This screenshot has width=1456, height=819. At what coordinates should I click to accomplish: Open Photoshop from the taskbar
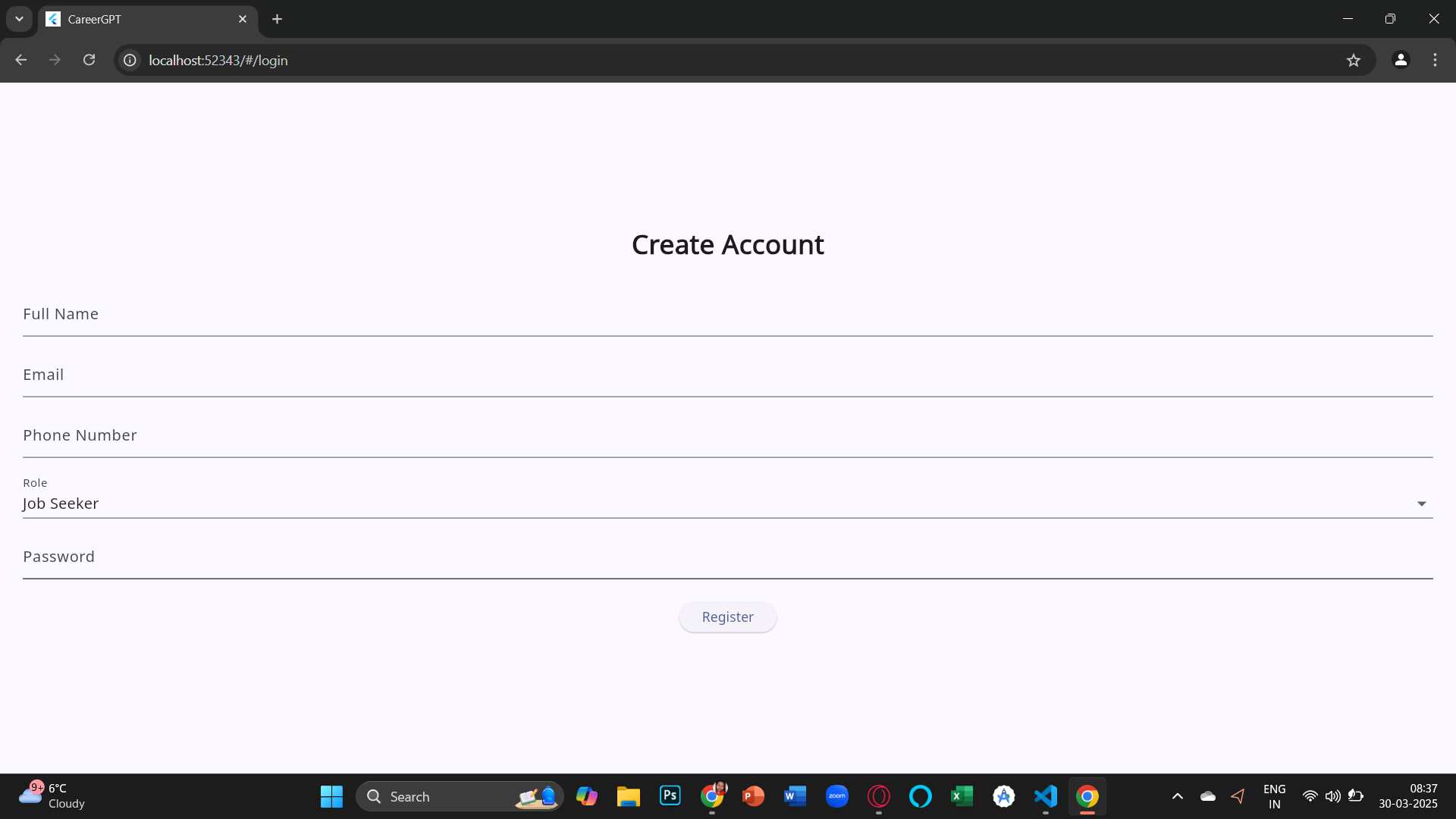coord(670,795)
